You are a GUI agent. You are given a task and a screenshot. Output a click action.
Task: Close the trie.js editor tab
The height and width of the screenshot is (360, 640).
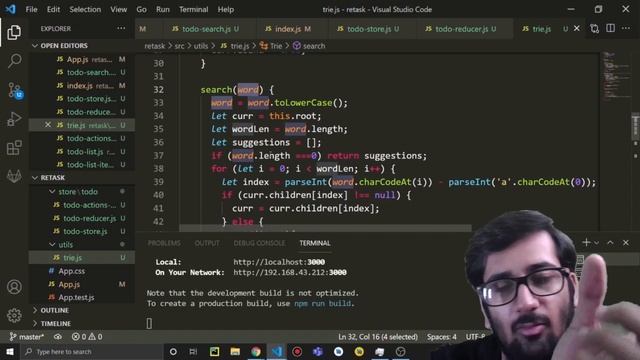pos(576,28)
